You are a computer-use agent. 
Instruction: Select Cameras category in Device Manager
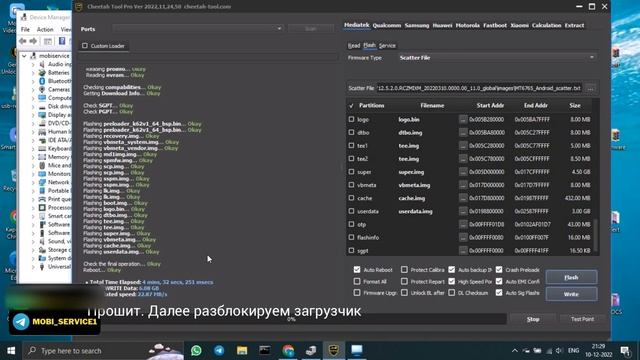(x=59, y=89)
